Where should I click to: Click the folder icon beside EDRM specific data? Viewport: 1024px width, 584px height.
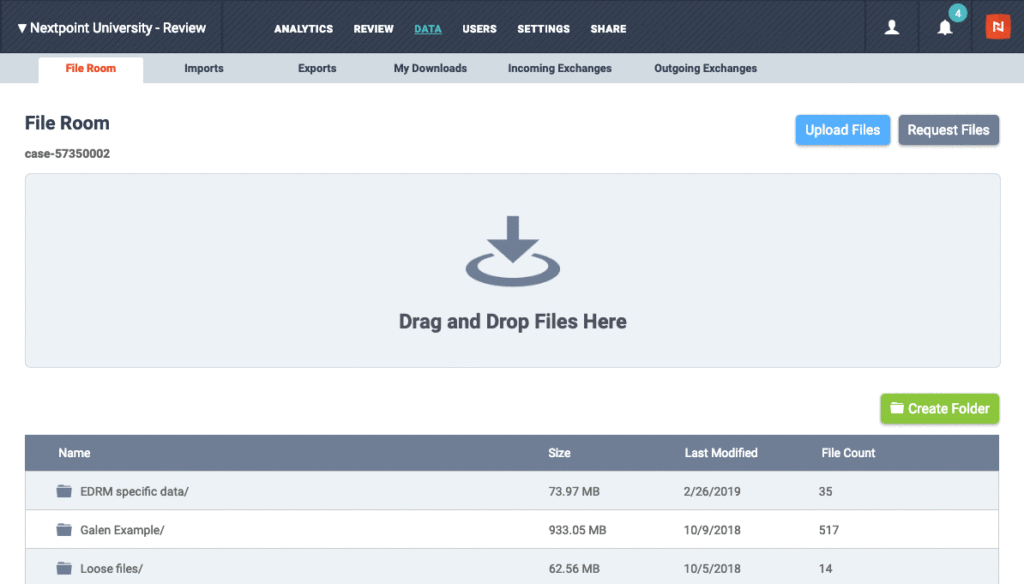coord(63,491)
